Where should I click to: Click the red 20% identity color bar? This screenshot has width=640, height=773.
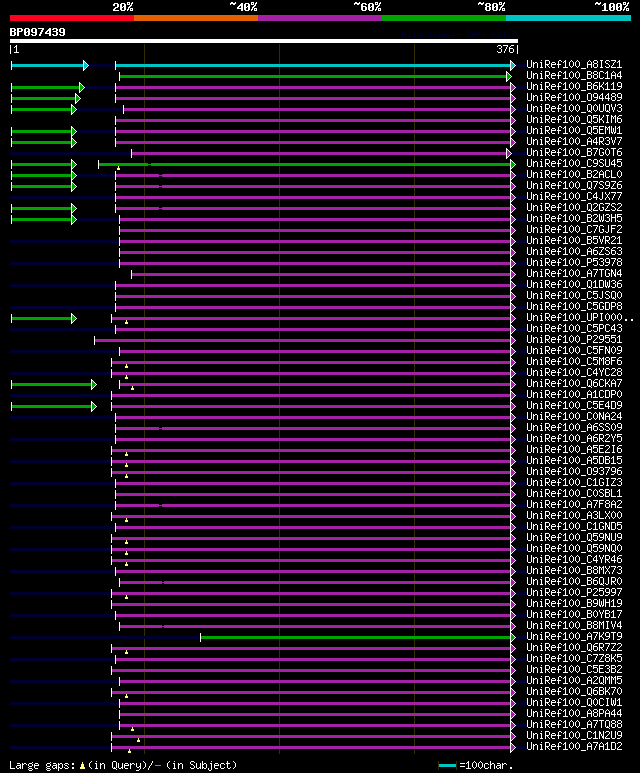tap(72, 18)
